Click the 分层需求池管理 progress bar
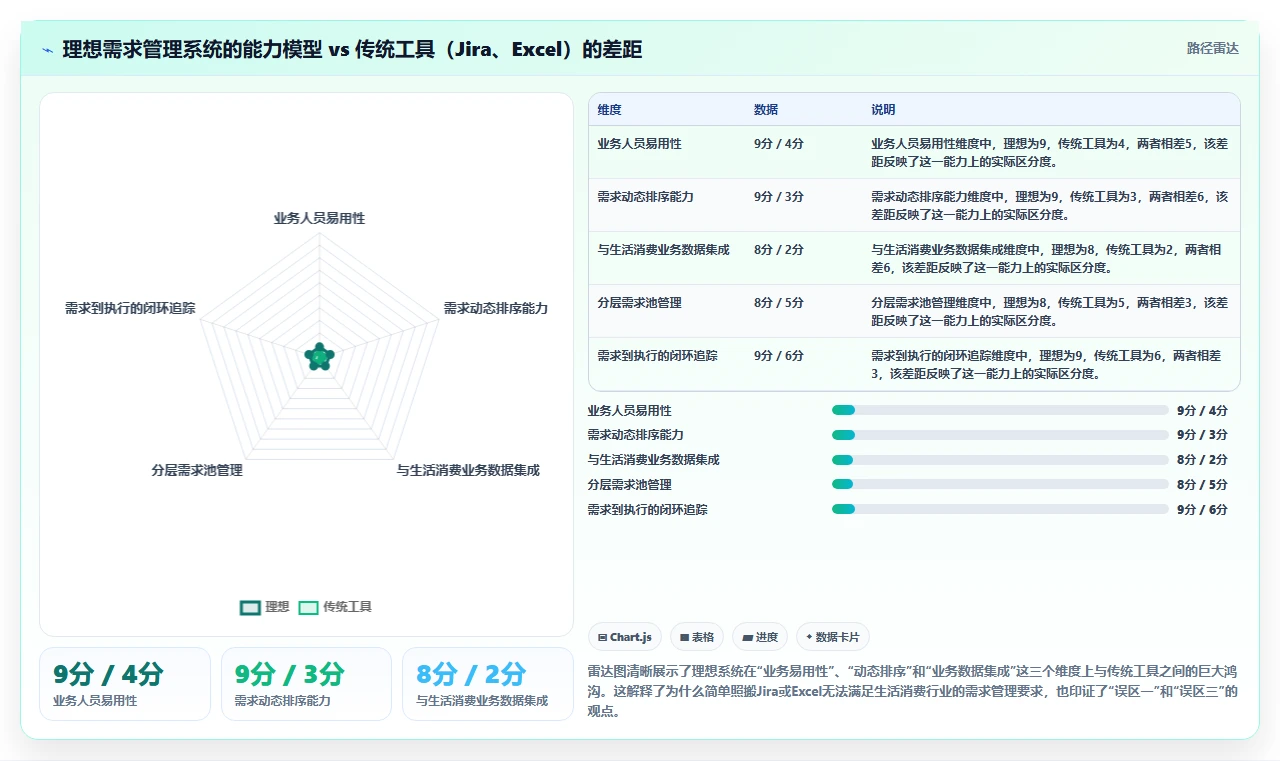This screenshot has width=1280, height=761. click(1000, 484)
